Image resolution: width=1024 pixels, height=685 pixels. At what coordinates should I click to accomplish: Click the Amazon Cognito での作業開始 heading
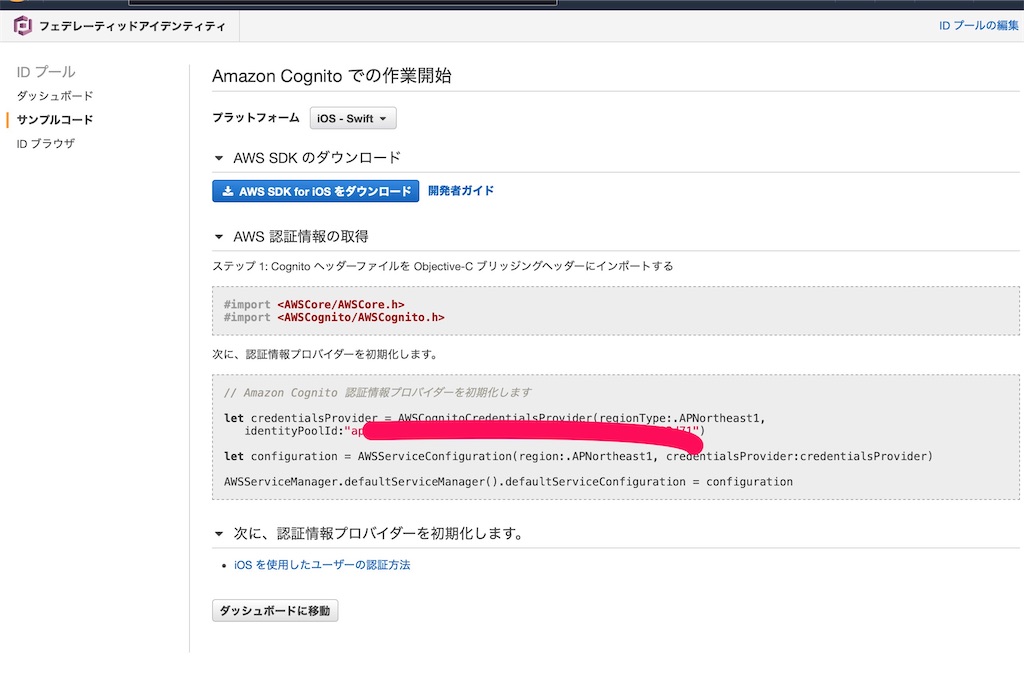[332, 76]
